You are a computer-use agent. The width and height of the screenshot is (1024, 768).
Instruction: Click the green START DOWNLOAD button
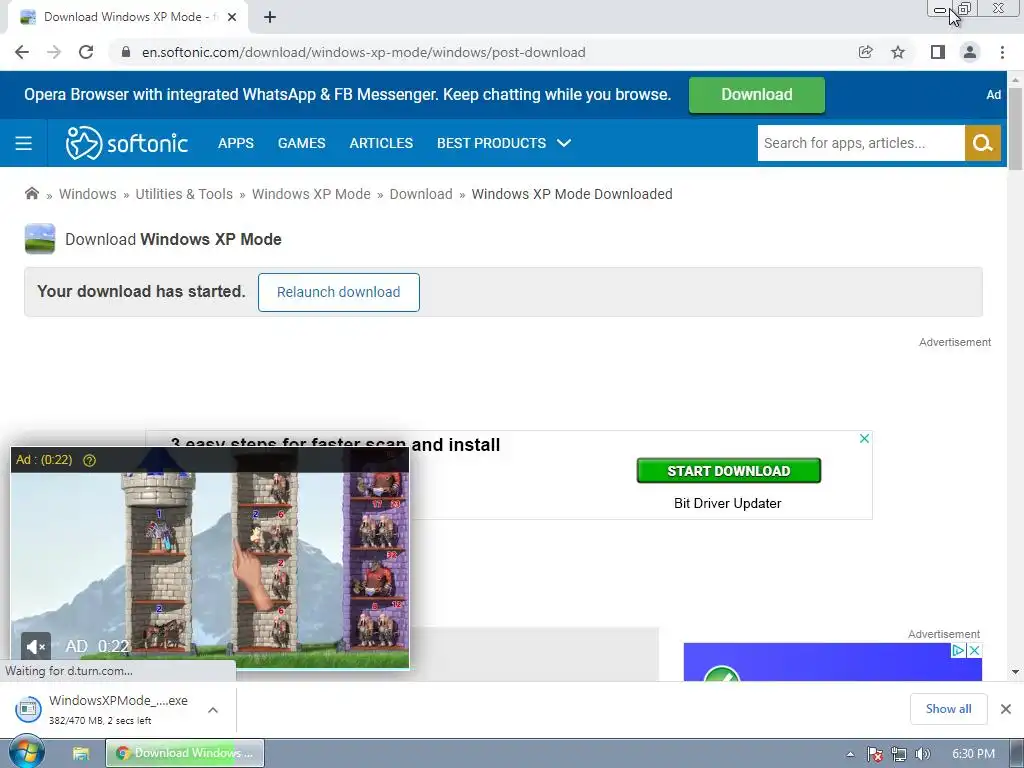point(729,471)
